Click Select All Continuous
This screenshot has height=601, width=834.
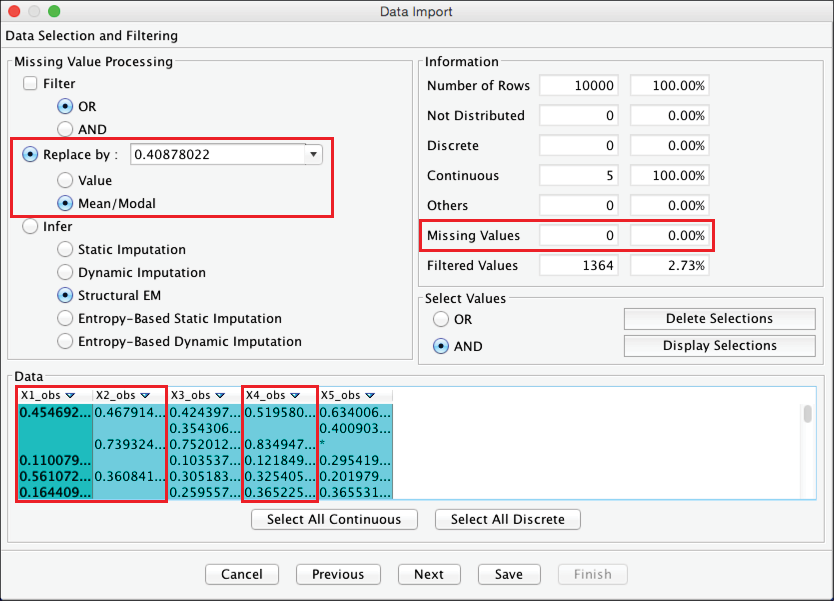[x=334, y=520]
